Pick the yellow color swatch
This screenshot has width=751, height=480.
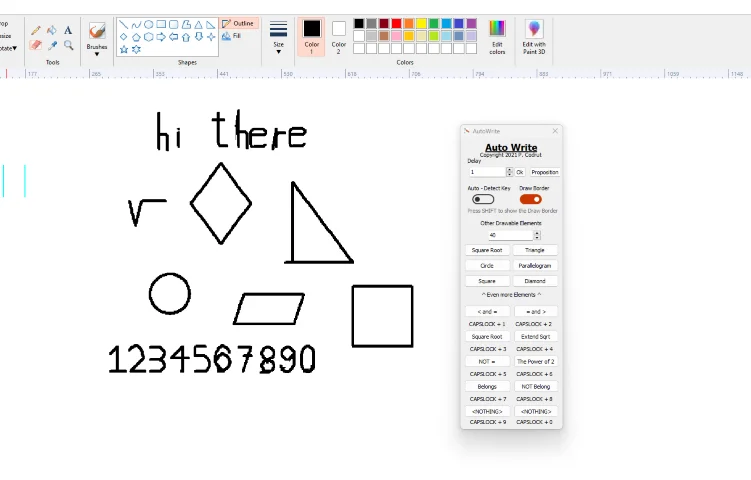(x=421, y=23)
